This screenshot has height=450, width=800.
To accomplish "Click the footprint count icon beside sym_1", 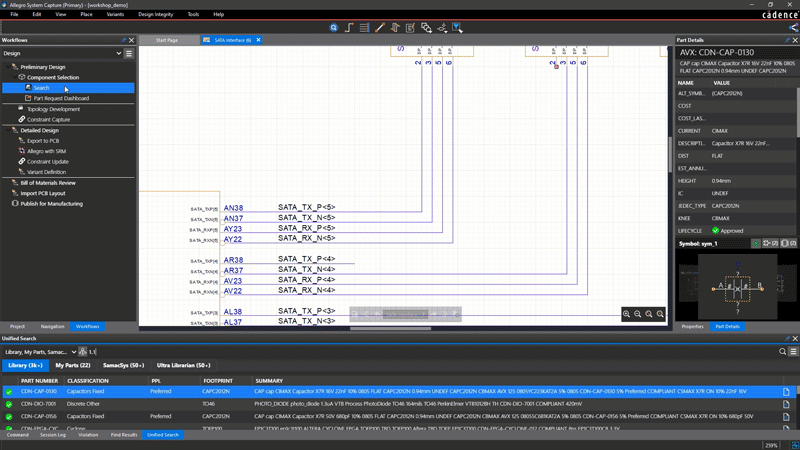I will [x=789, y=244].
